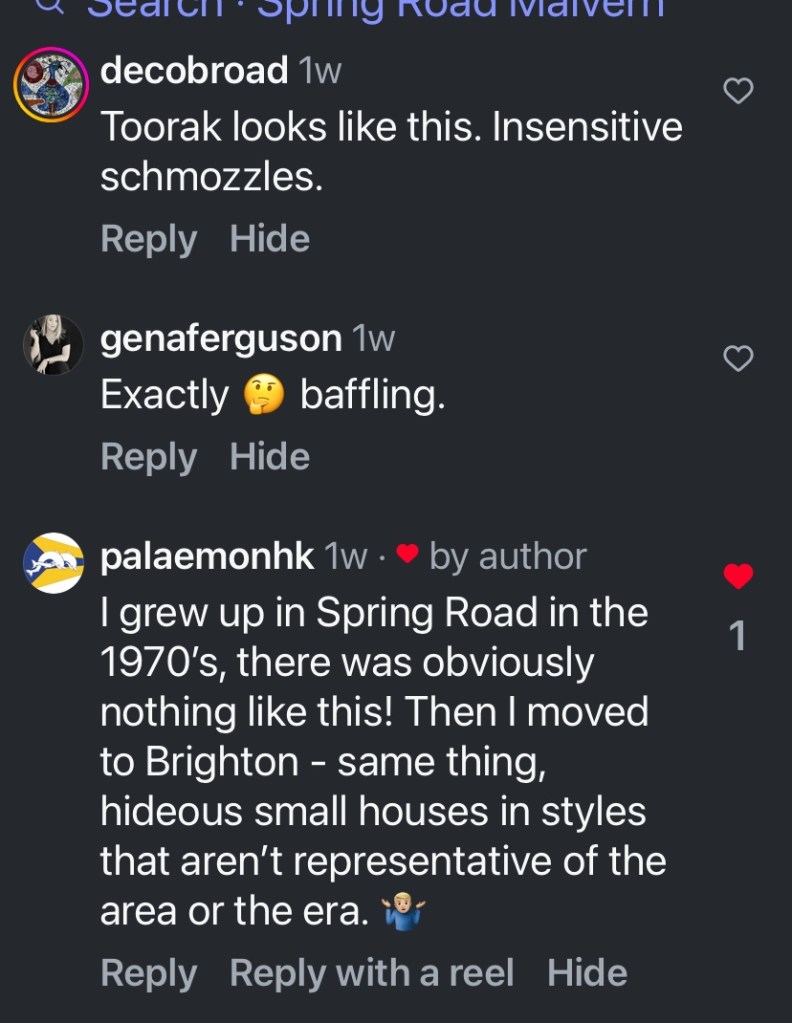Screen dimensions: 792x1023
Task: View the like count on palaemonhk's comment
Action: 738,636
